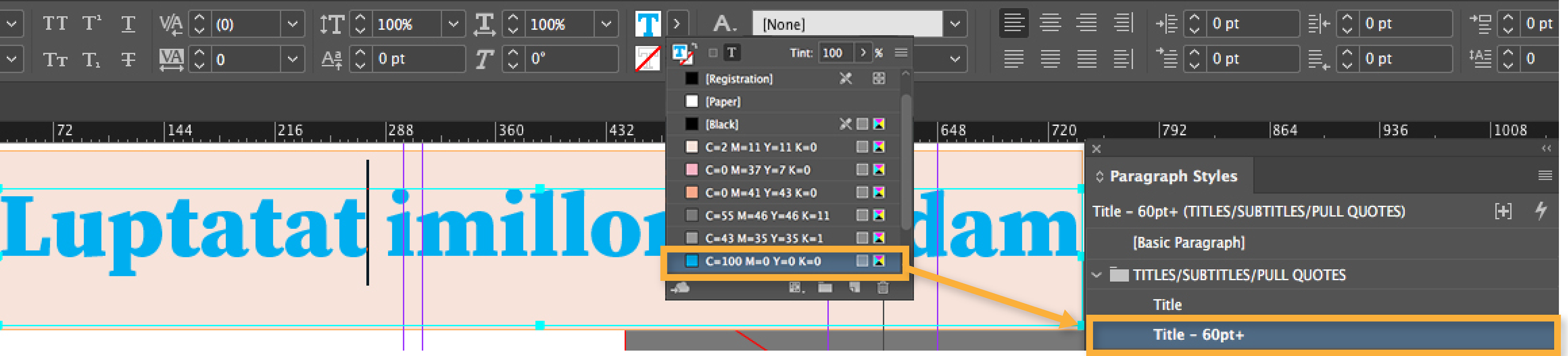Select the Title paragraph style

[x=1167, y=305]
